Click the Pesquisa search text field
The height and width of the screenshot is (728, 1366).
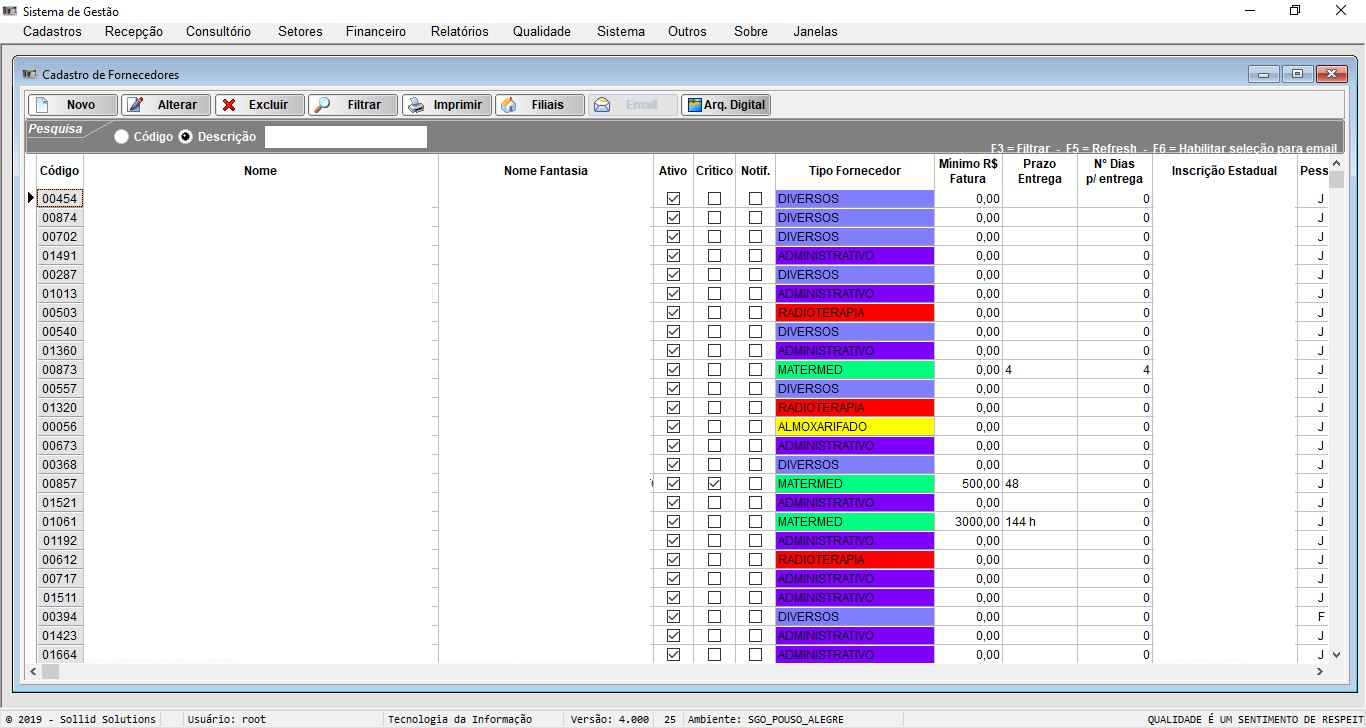346,137
